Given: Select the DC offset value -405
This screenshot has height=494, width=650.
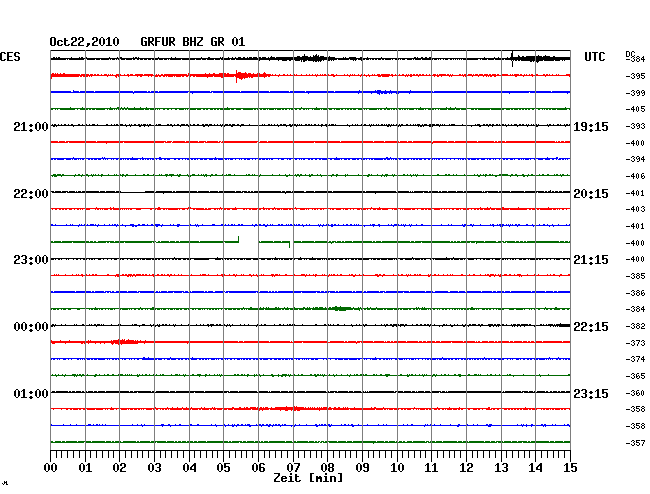Looking at the screenshot, I should [x=635, y=109].
